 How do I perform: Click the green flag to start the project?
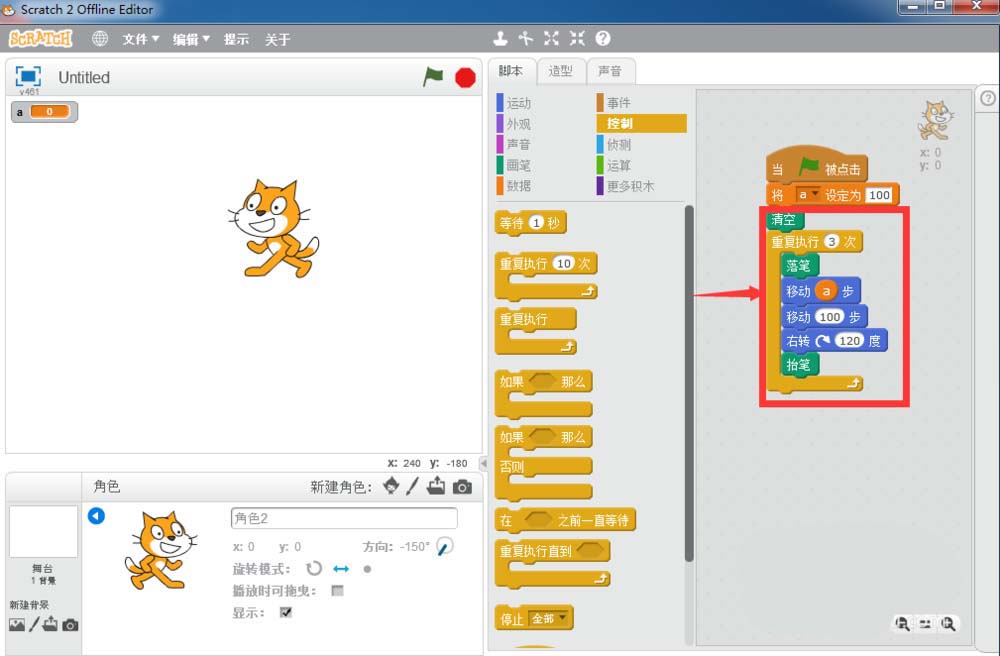pyautogui.click(x=433, y=77)
